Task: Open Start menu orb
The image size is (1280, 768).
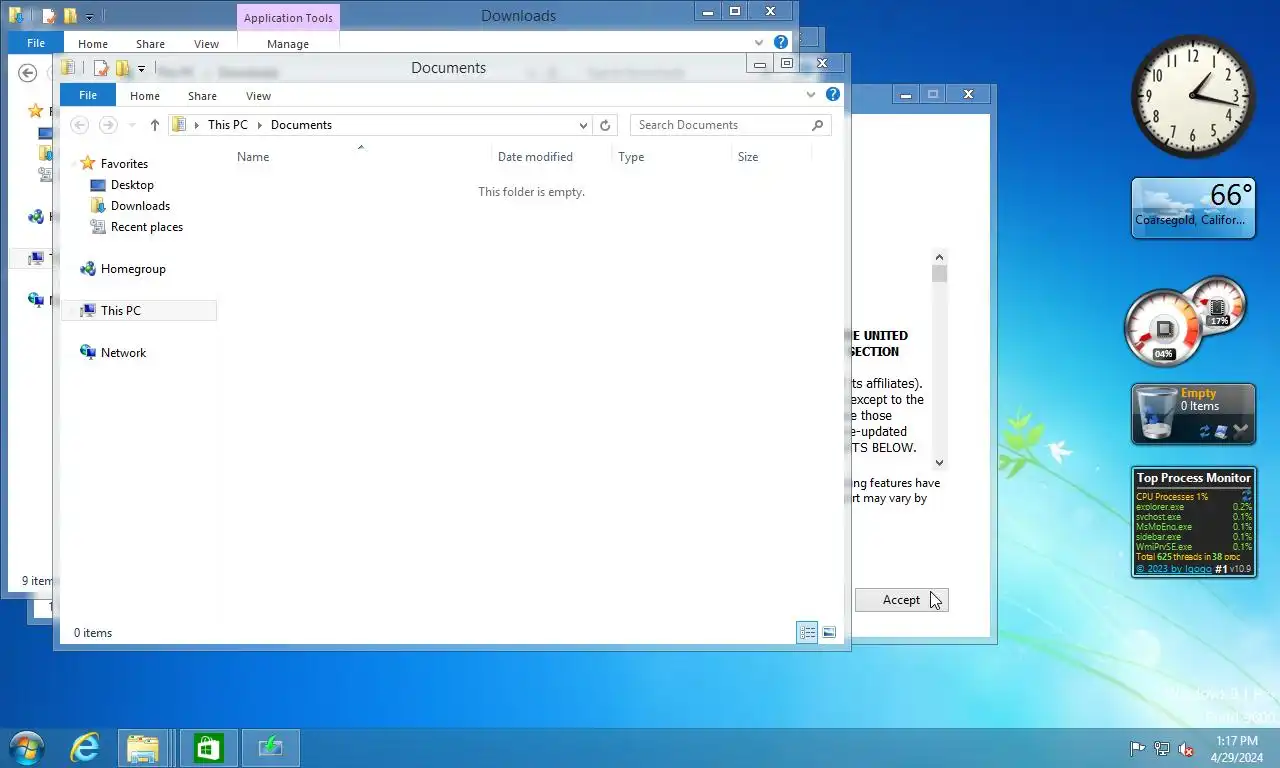Action: point(26,748)
